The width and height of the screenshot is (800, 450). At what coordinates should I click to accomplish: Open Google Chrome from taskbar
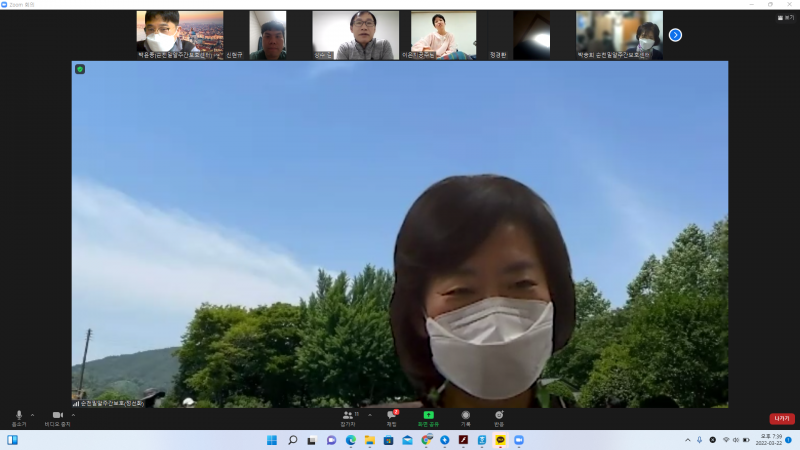tap(427, 440)
